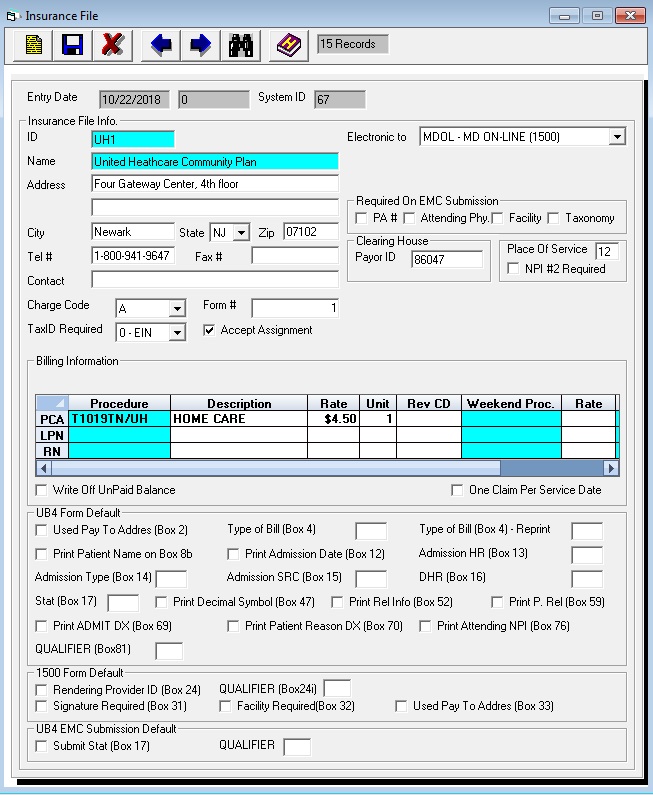The width and height of the screenshot is (653, 796).
Task: Click billing grid scroll left arrow
Action: 44,468
